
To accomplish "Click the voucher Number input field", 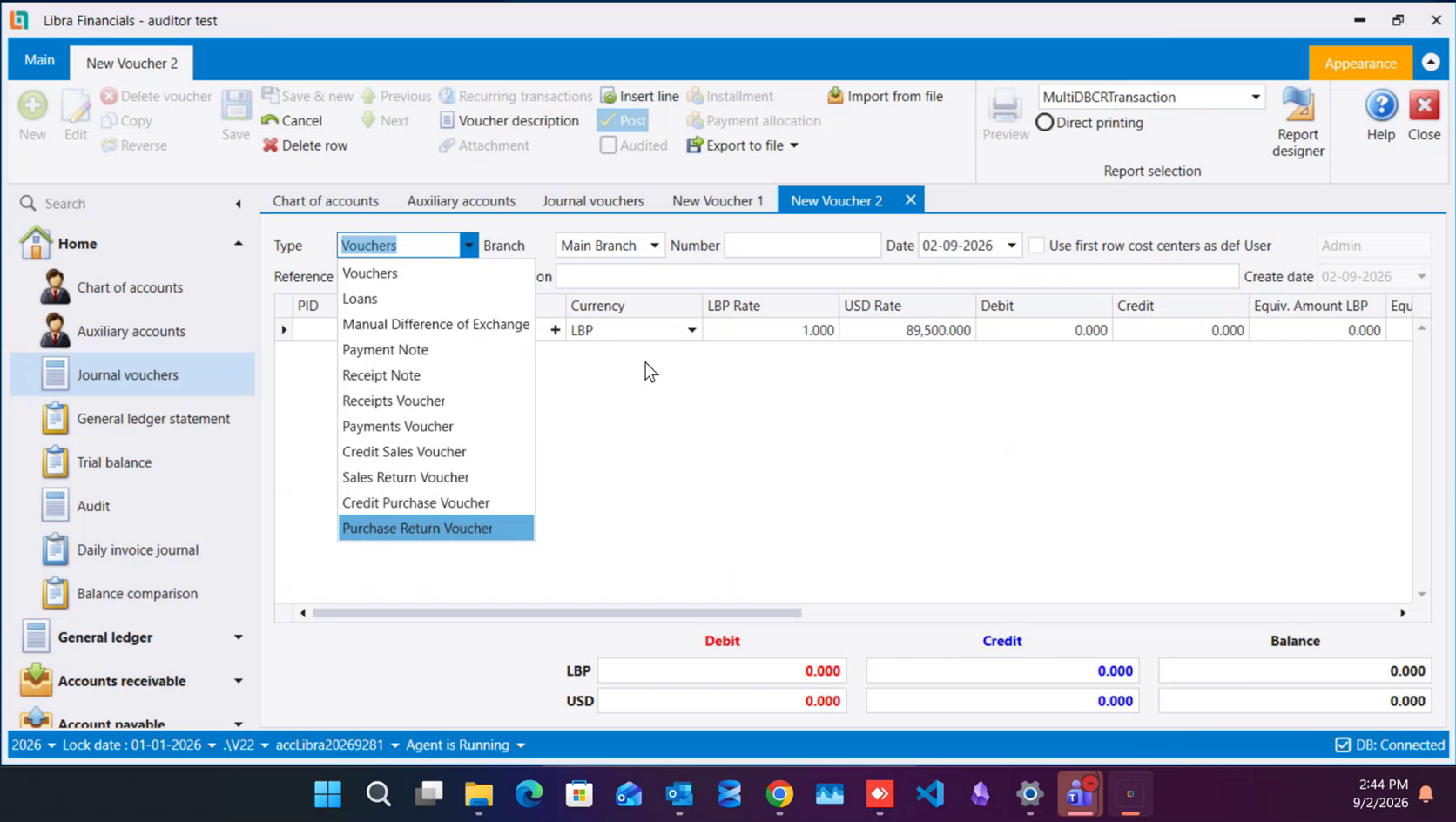I will click(802, 246).
